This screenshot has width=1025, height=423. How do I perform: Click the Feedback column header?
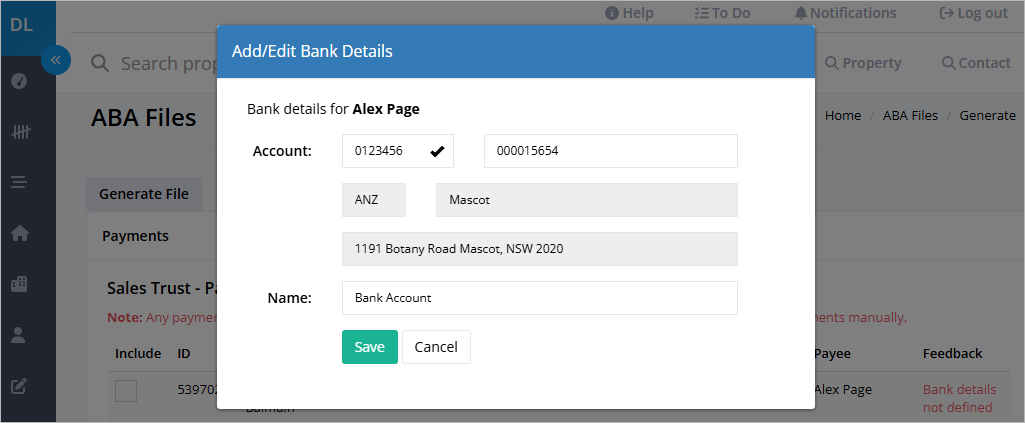pyautogui.click(x=952, y=354)
